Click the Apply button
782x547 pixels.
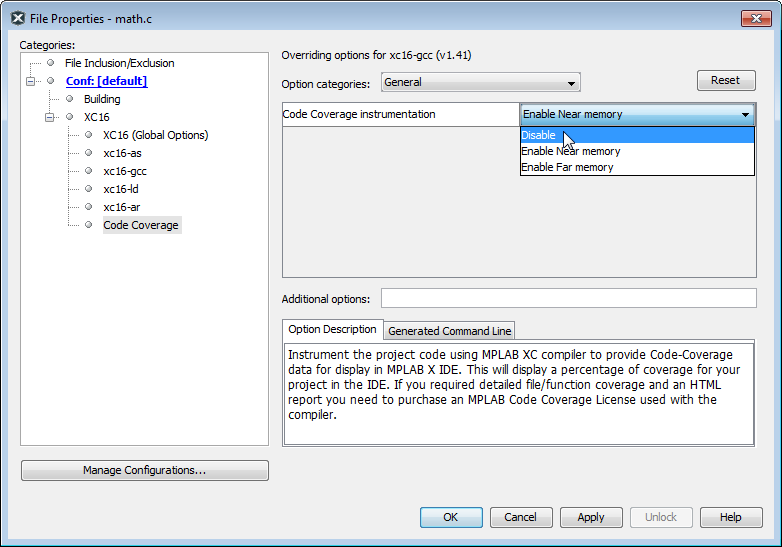click(x=591, y=517)
